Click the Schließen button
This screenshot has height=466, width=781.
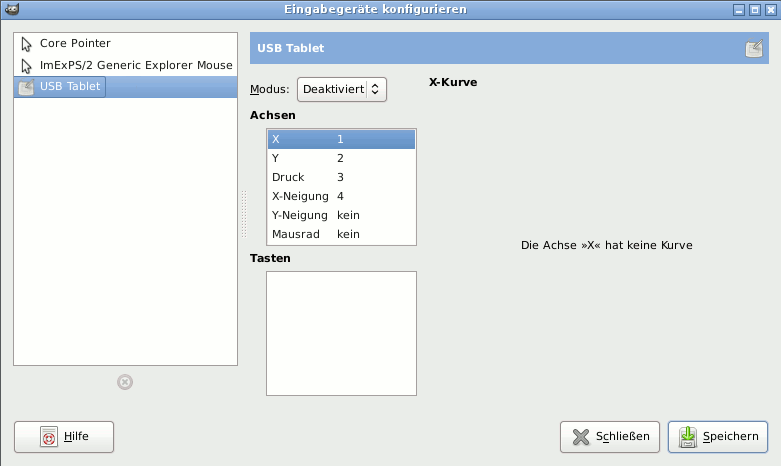click(610, 437)
